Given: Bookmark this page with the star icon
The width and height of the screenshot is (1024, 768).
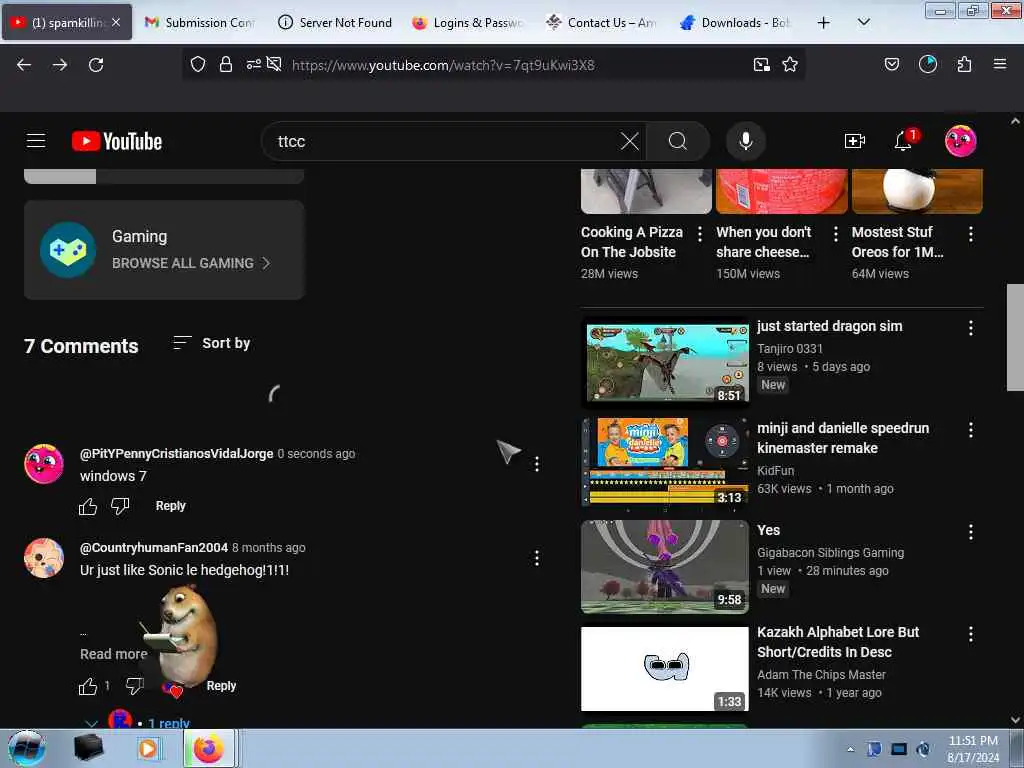Looking at the screenshot, I should [x=790, y=64].
